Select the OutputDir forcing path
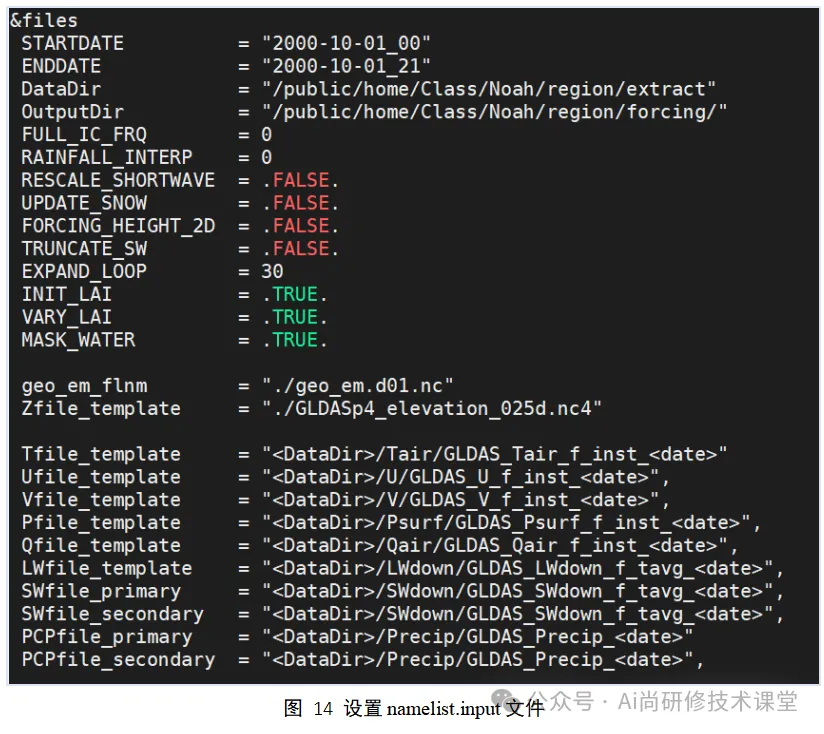This screenshot has width=824, height=734. 495,112
